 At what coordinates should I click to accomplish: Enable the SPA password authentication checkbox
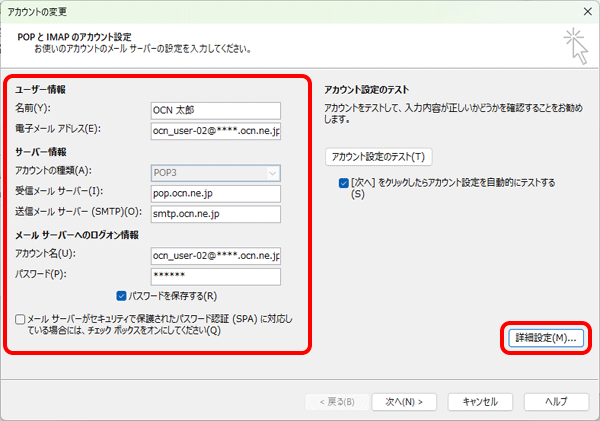21,320
